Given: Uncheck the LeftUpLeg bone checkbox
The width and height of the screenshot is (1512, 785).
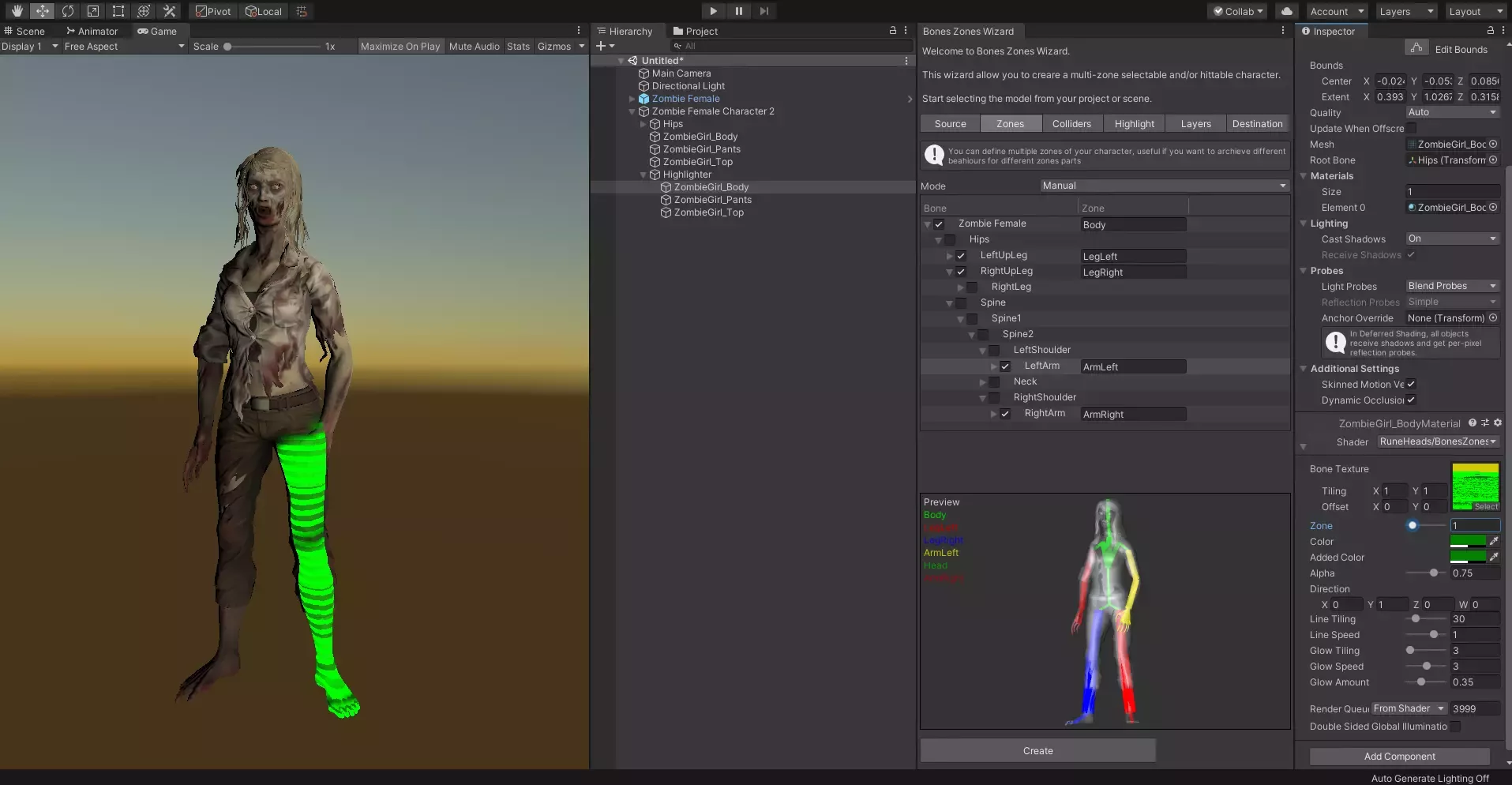Looking at the screenshot, I should click(961, 256).
